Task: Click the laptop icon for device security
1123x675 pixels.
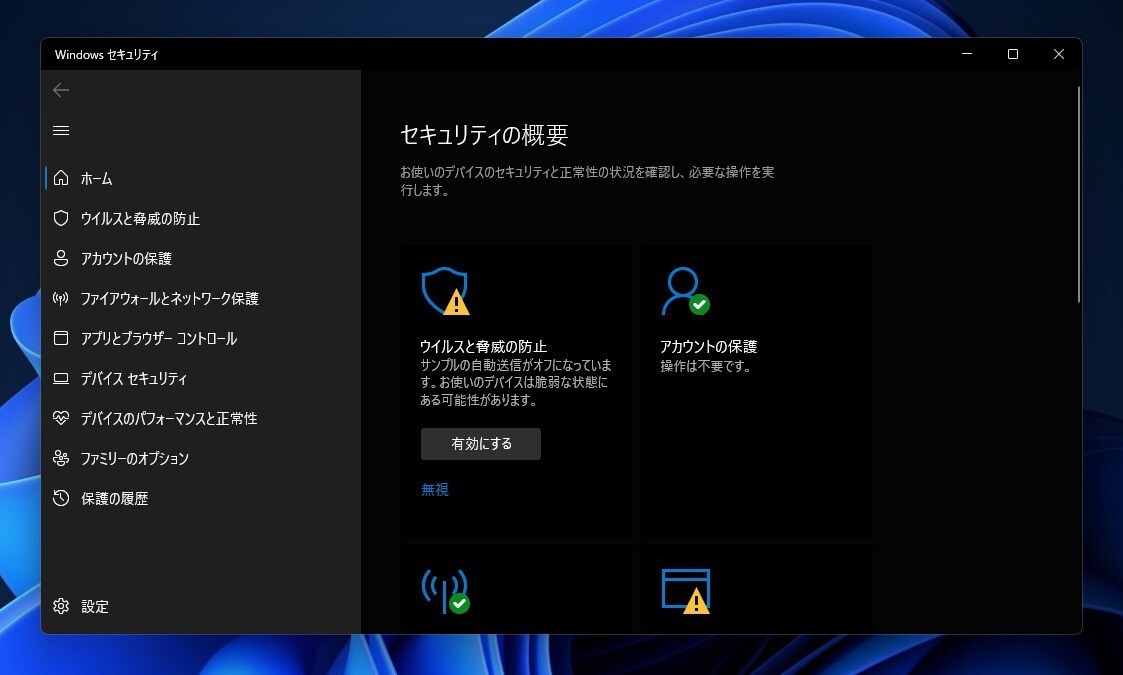Action: (x=61, y=378)
